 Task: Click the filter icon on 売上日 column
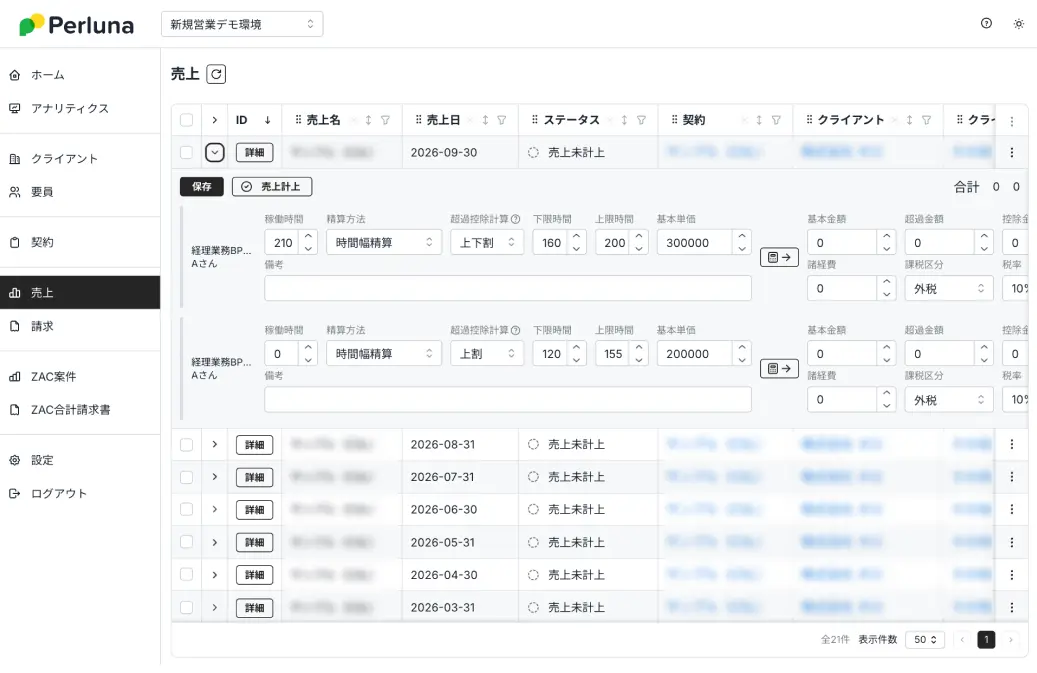(x=502, y=120)
